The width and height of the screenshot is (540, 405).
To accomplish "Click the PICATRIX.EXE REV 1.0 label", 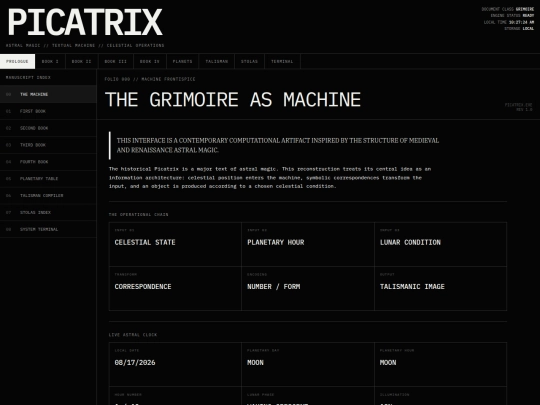I will [518, 107].
